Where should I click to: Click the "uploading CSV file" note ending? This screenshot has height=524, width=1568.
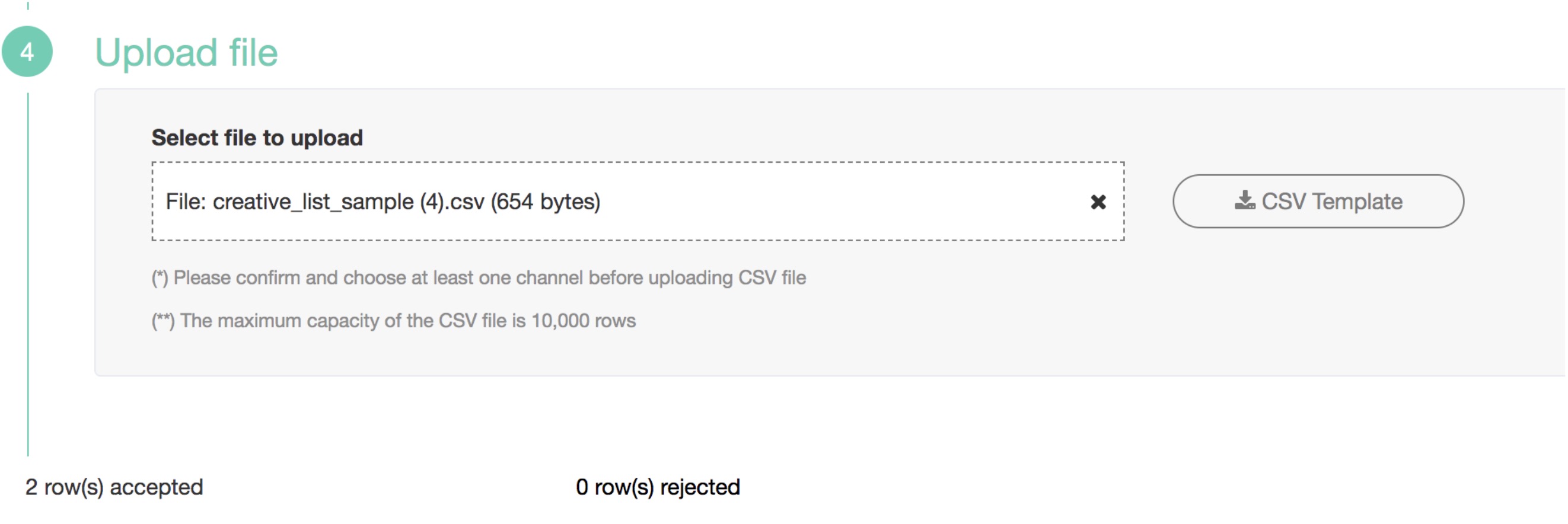tap(727, 278)
